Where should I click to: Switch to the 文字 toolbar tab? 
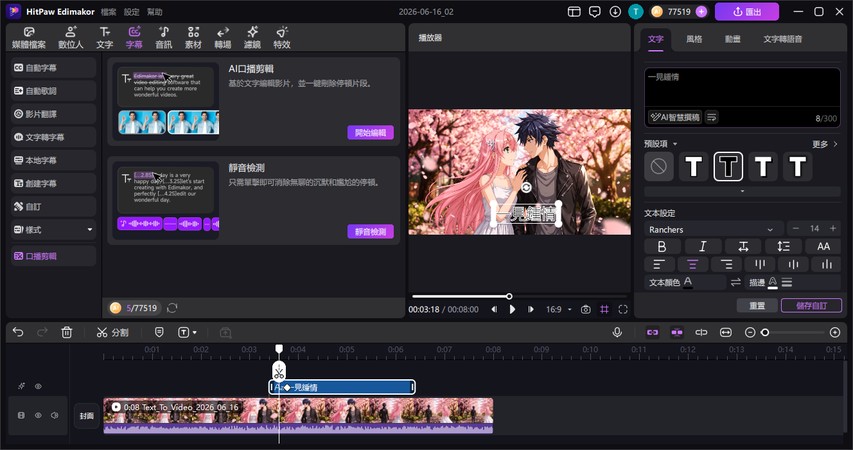[x=104, y=38]
